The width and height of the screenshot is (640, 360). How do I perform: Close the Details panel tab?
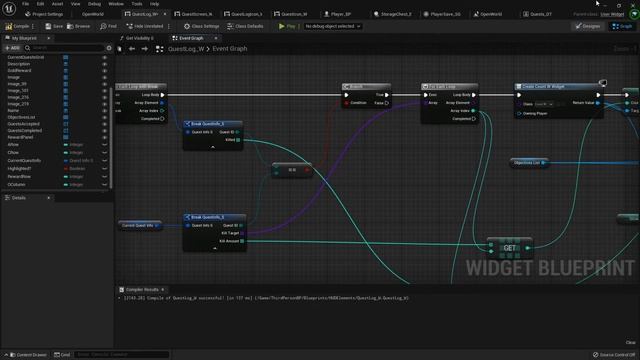click(49, 198)
